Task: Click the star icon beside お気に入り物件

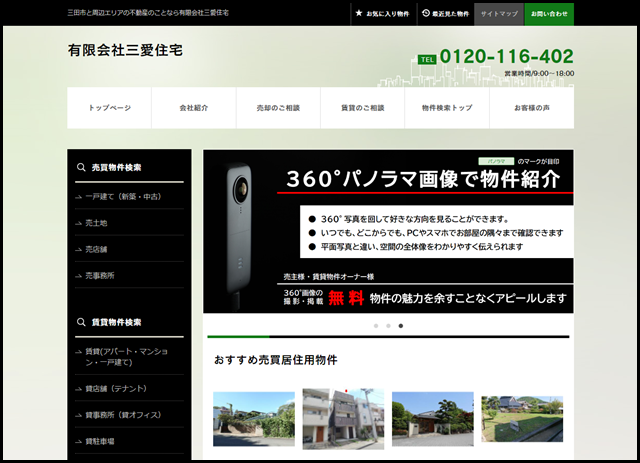Action: tap(359, 13)
